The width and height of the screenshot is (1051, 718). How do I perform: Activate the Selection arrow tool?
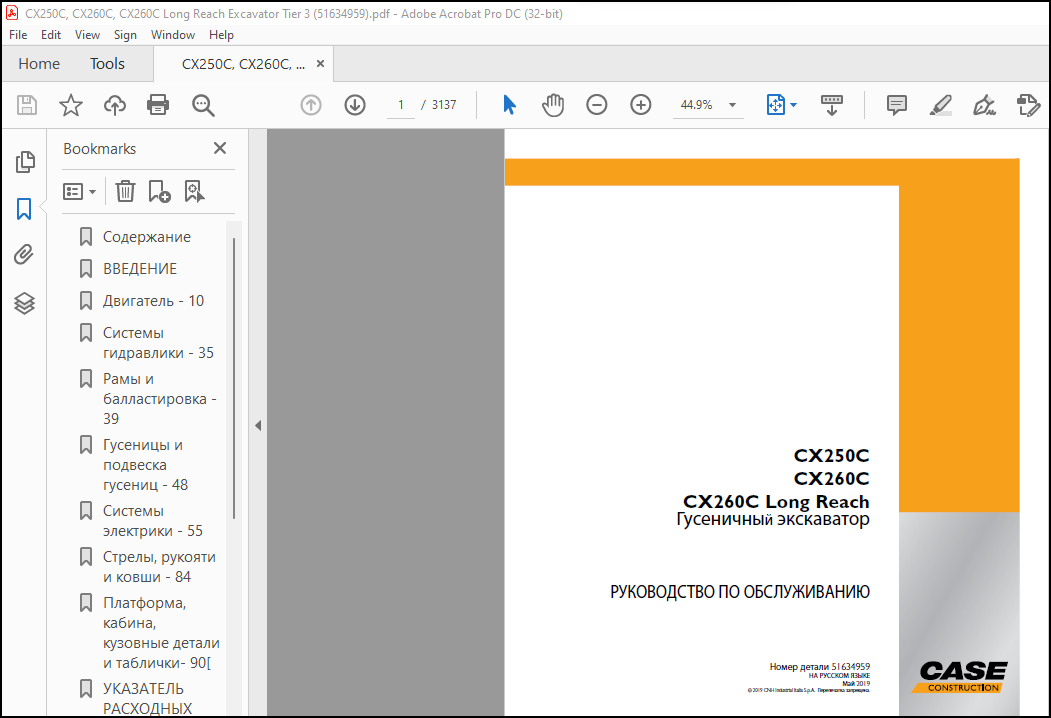coord(509,105)
